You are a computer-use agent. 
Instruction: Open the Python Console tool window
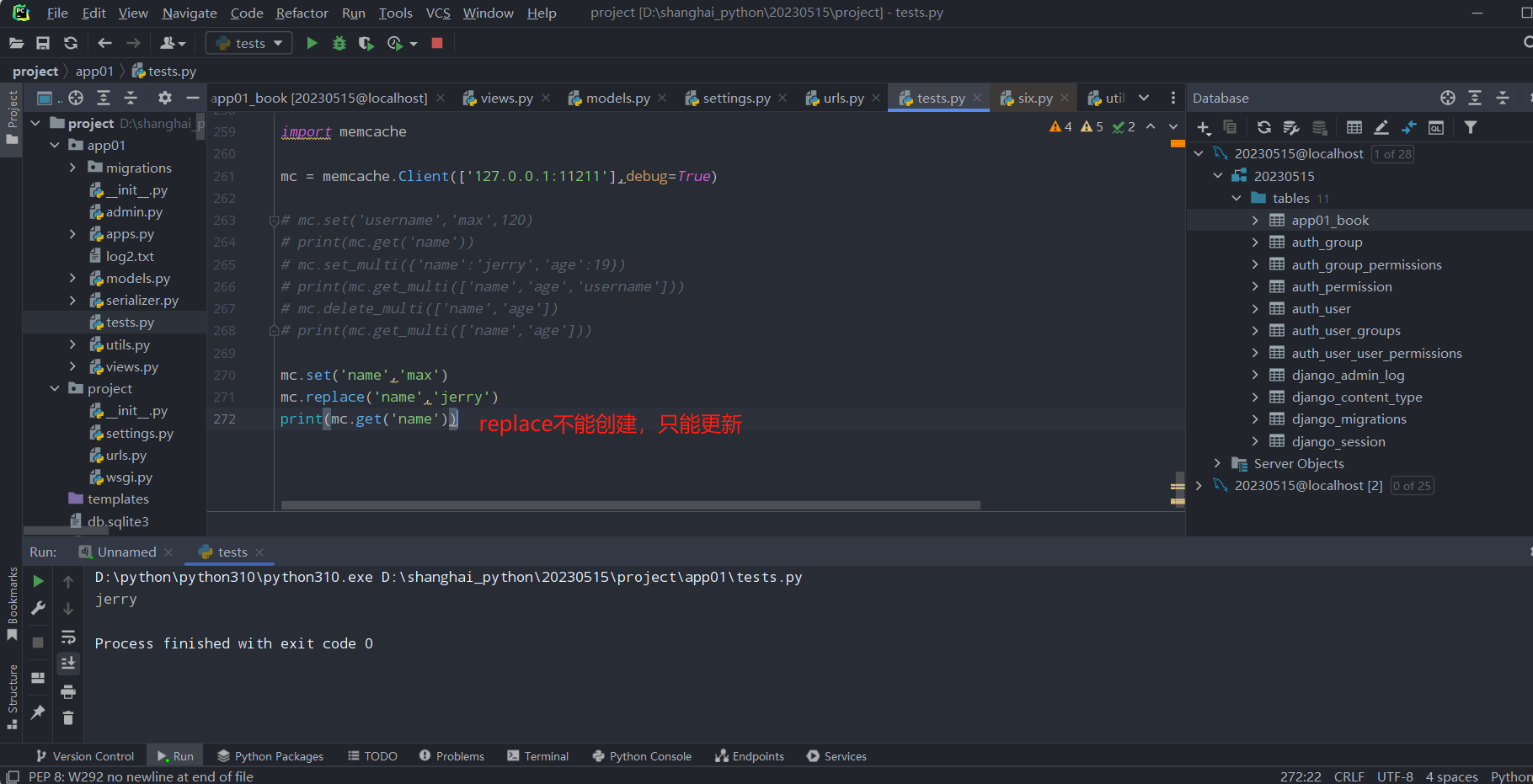(x=642, y=756)
